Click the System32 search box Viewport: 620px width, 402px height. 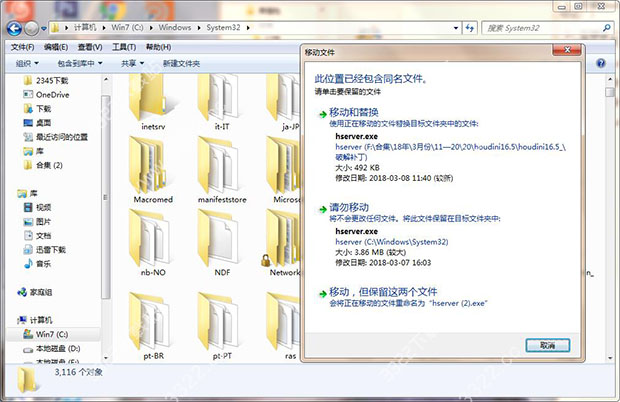pos(542,28)
